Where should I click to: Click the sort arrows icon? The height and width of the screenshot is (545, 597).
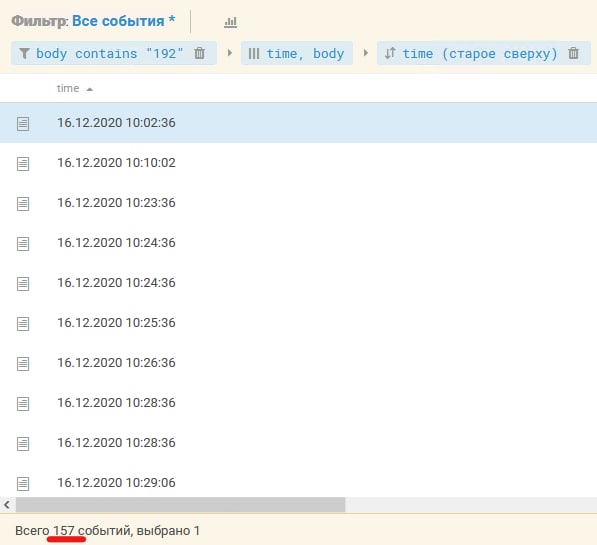390,53
